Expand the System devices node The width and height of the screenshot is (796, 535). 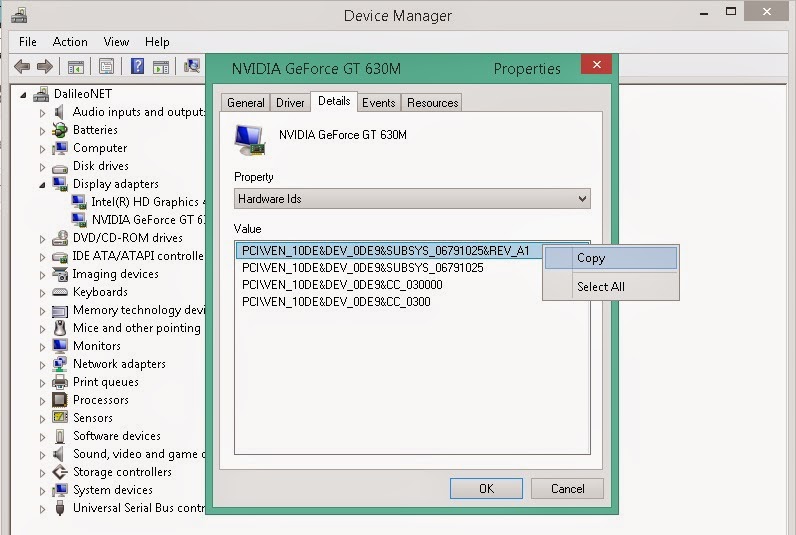click(43, 491)
